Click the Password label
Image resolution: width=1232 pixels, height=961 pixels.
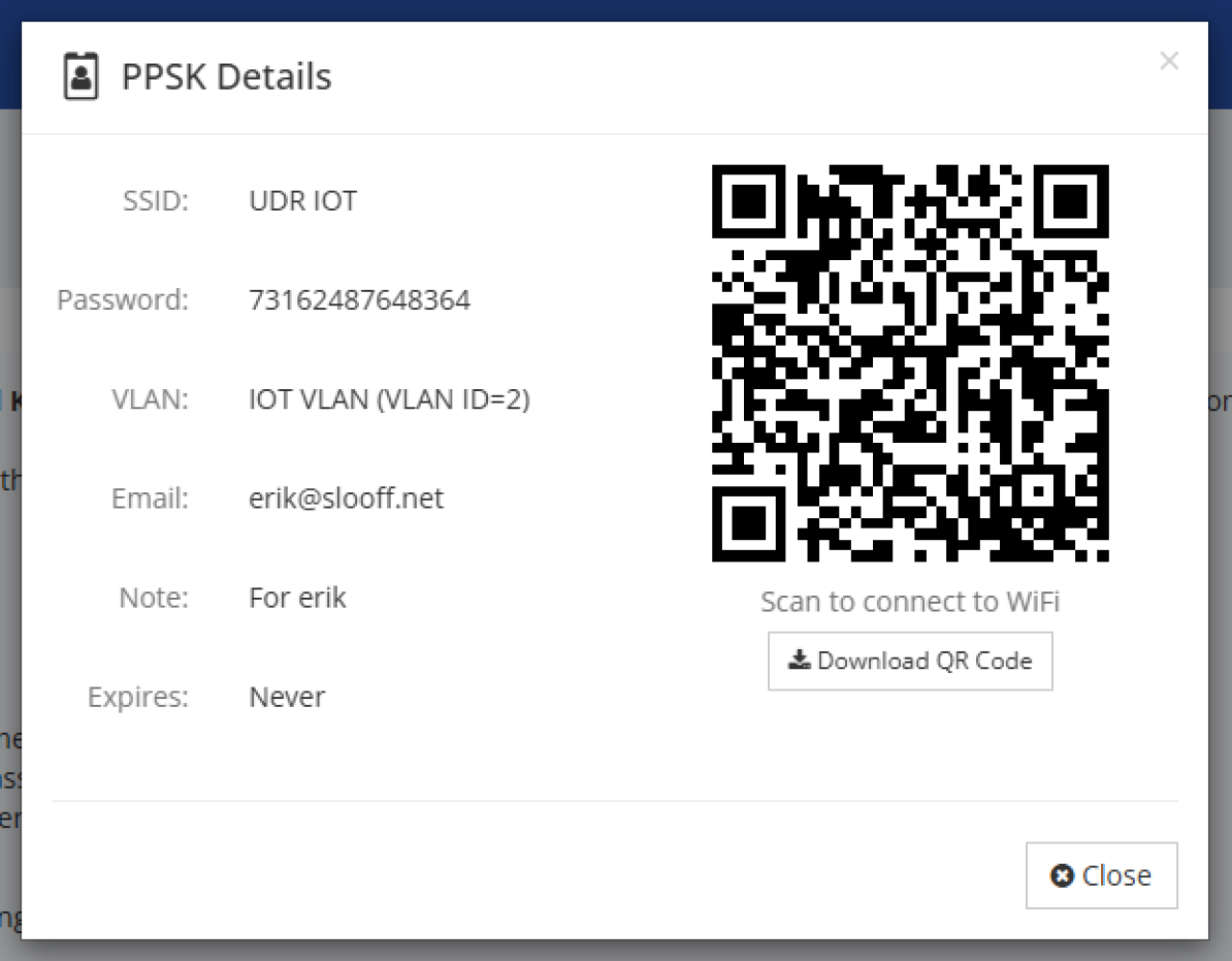click(x=122, y=299)
